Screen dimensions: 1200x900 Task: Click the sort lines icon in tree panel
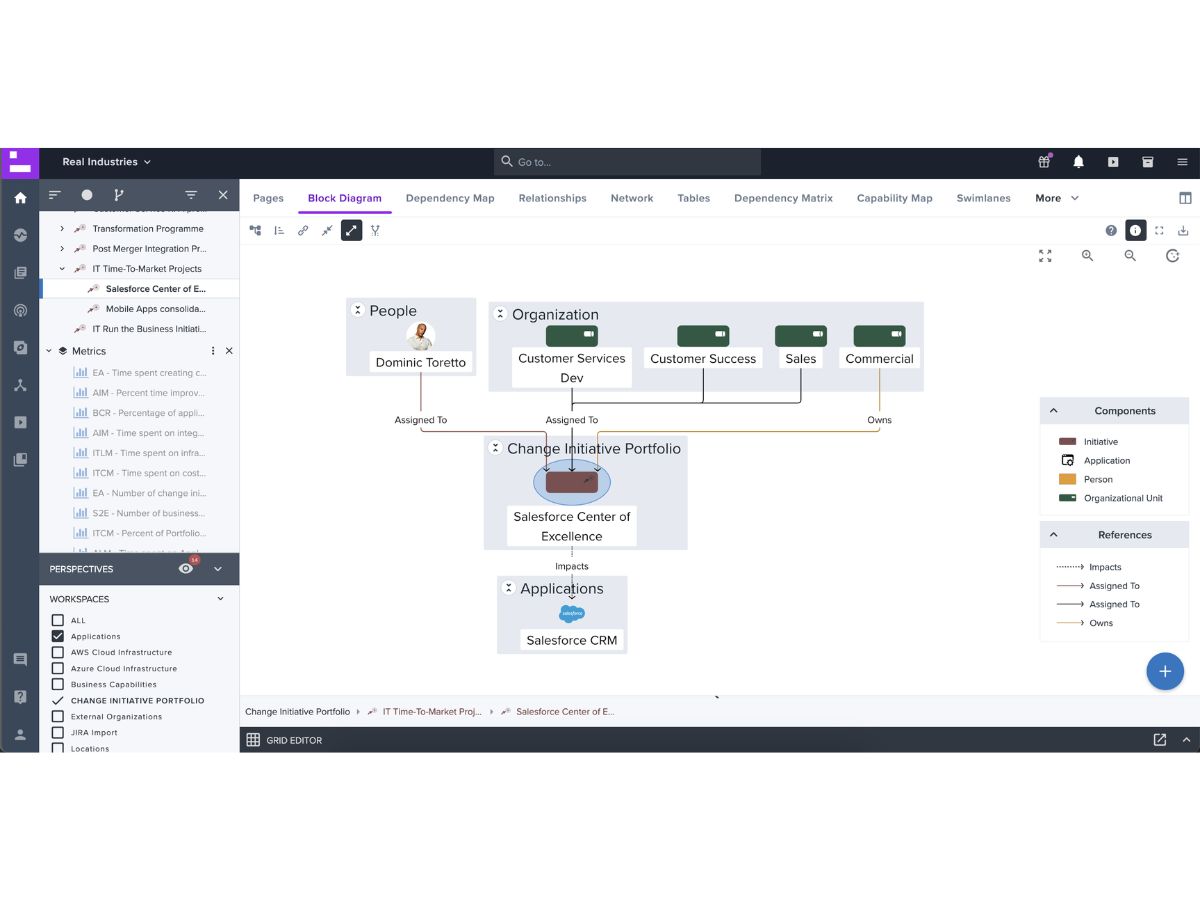(x=55, y=195)
